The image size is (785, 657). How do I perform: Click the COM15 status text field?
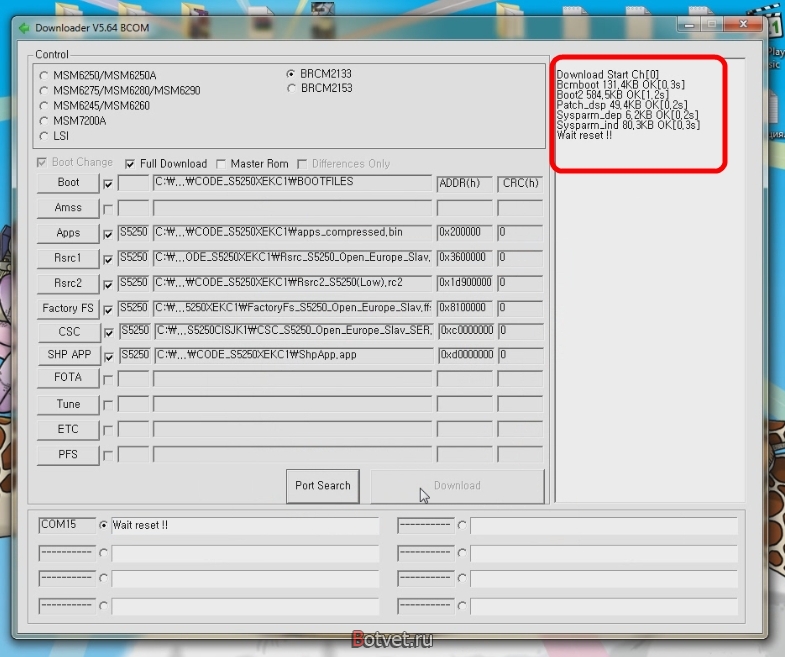coord(245,525)
